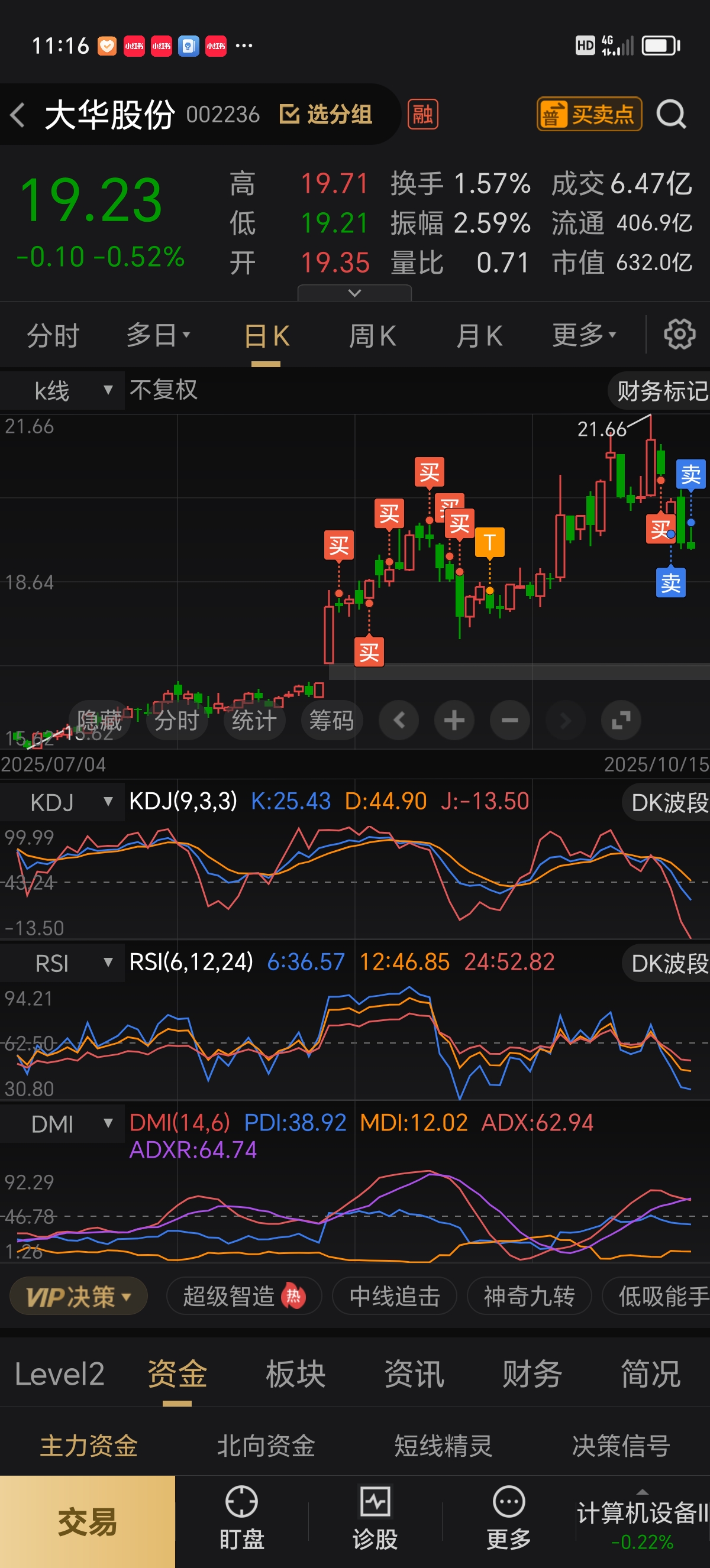This screenshot has height=1568, width=710.
Task: Open the VIP决策 dropdown
Action: pos(79,1296)
